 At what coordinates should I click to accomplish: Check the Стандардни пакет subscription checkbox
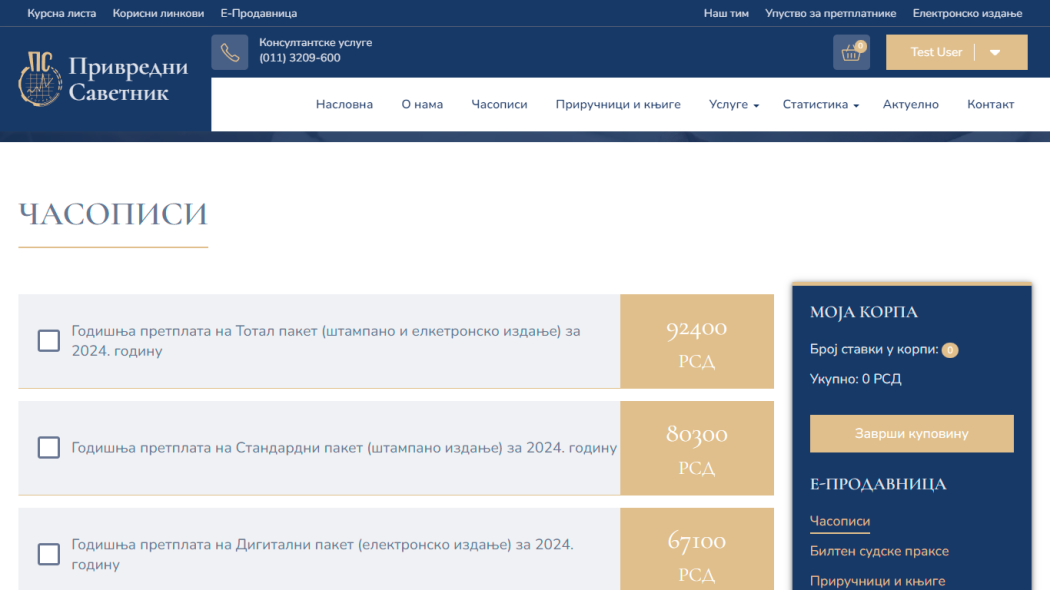[49, 447]
